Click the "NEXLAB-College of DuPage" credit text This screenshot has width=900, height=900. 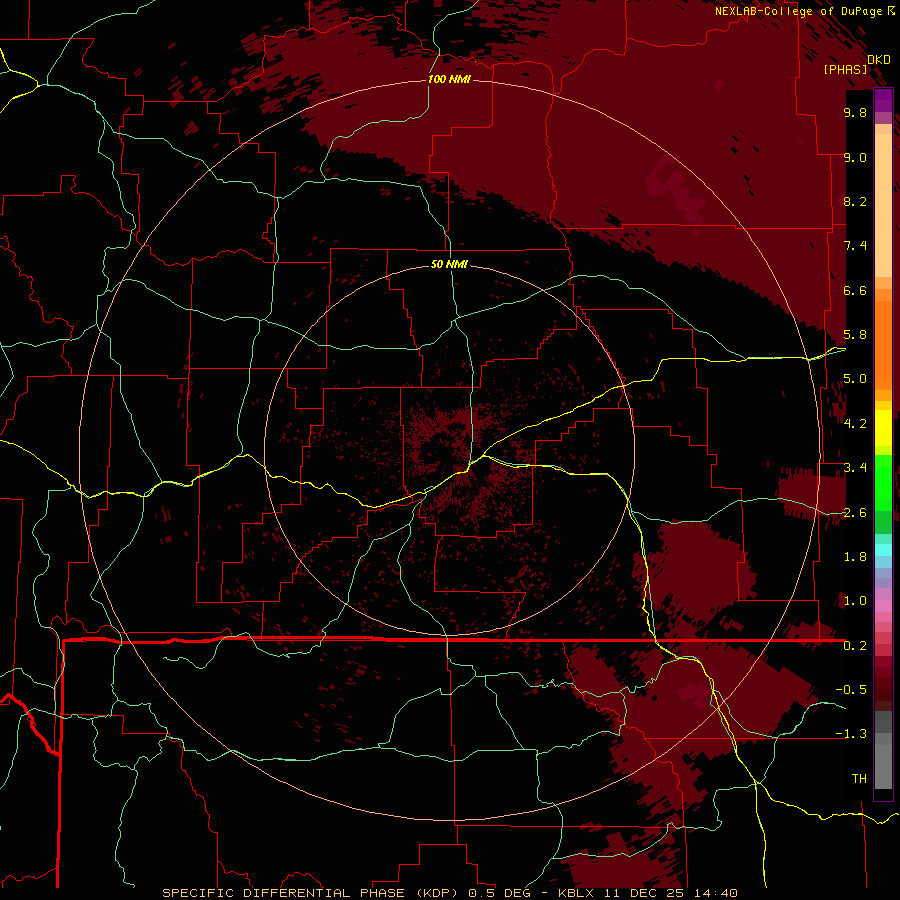[x=798, y=11]
